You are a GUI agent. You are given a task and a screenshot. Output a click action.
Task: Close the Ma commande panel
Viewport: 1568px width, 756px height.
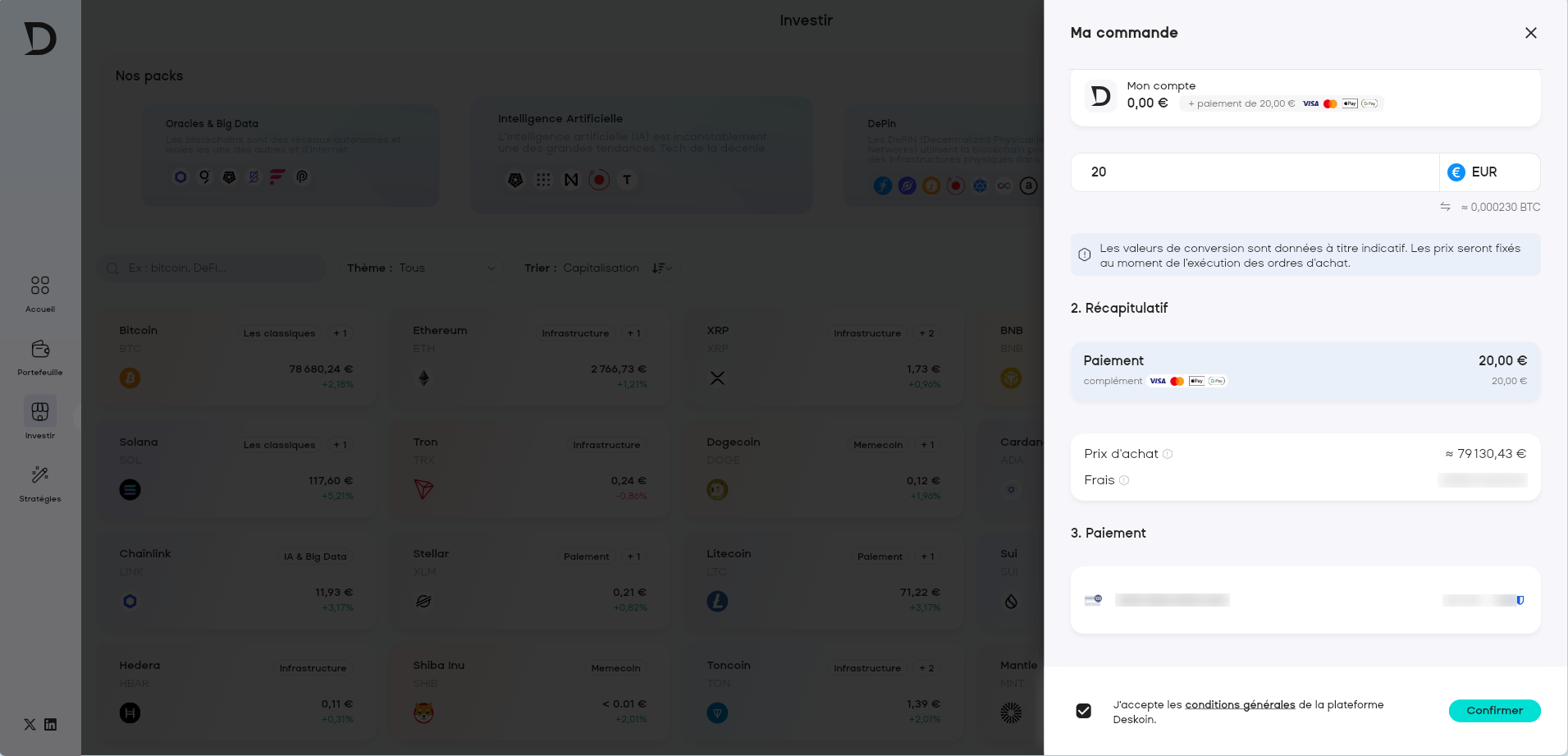click(1530, 33)
